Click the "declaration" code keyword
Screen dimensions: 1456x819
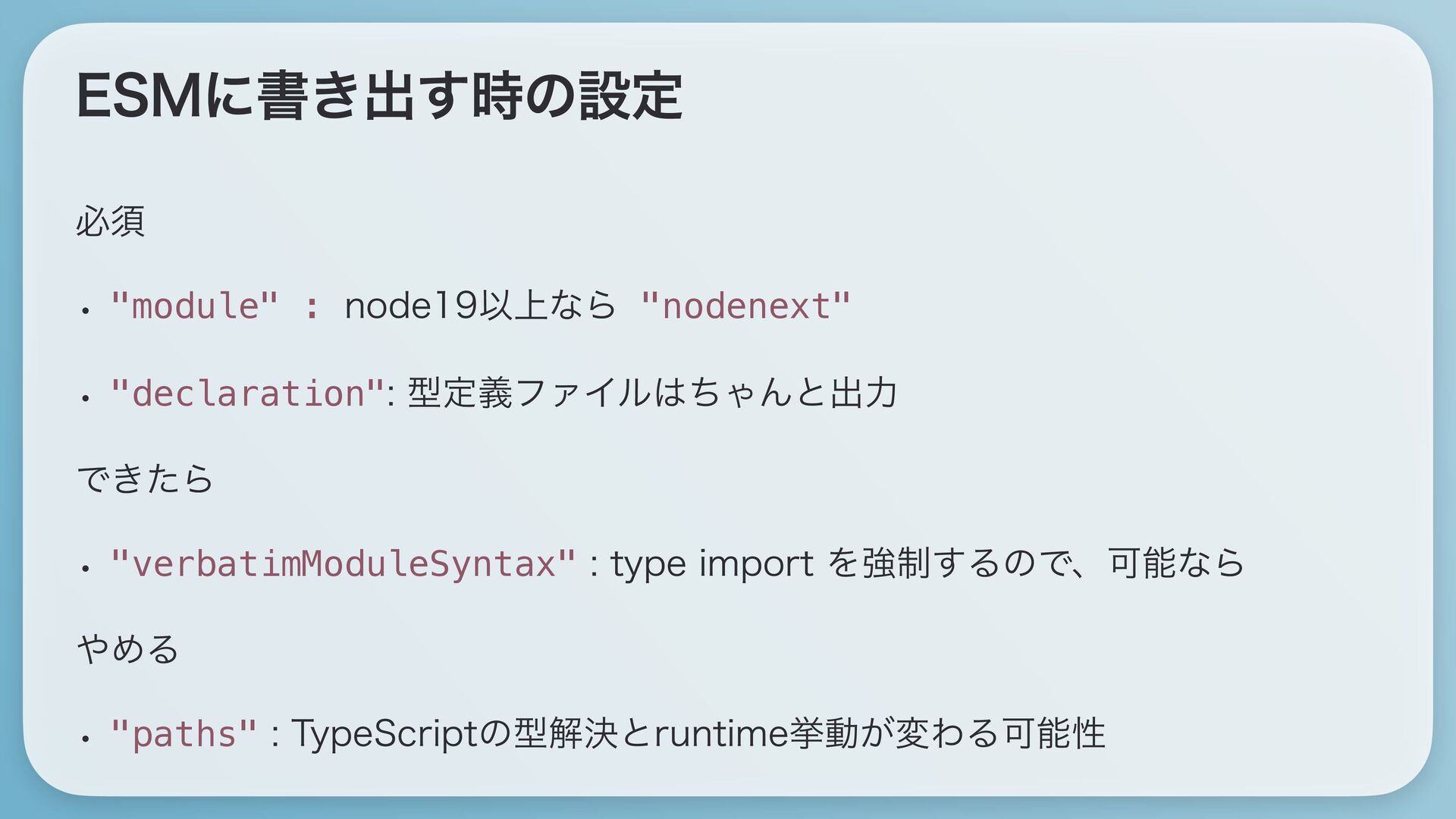pos(247,394)
